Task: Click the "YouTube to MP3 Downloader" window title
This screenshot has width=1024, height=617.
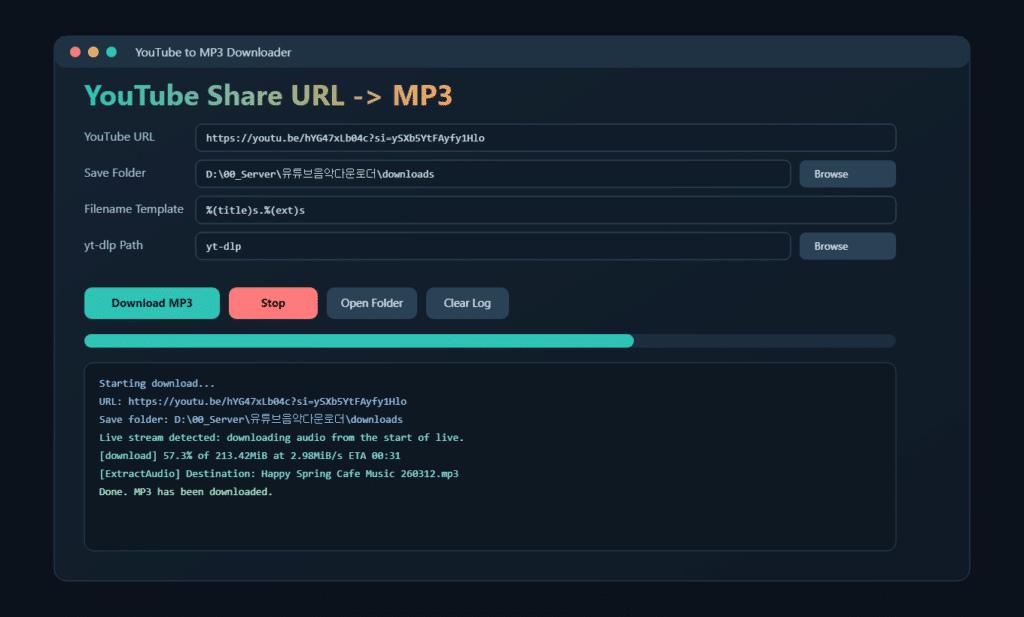Action: click(x=213, y=52)
